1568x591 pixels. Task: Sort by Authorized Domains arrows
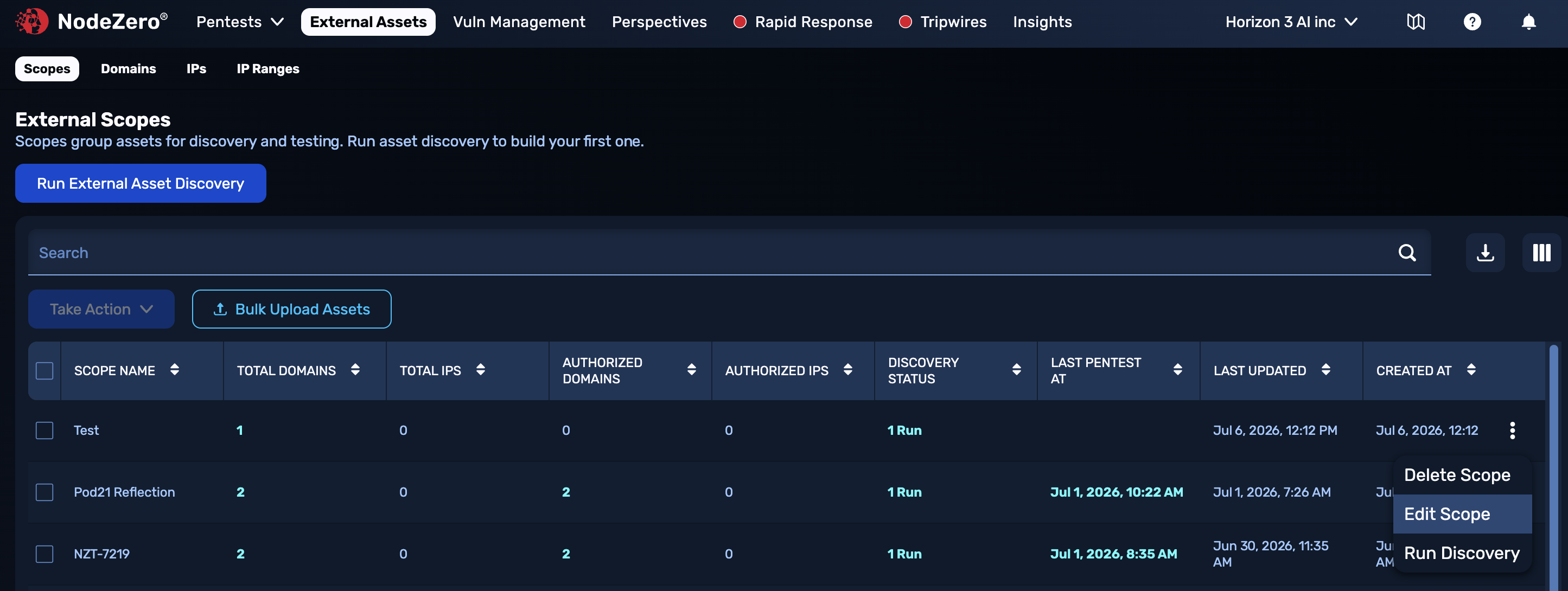[x=691, y=370]
